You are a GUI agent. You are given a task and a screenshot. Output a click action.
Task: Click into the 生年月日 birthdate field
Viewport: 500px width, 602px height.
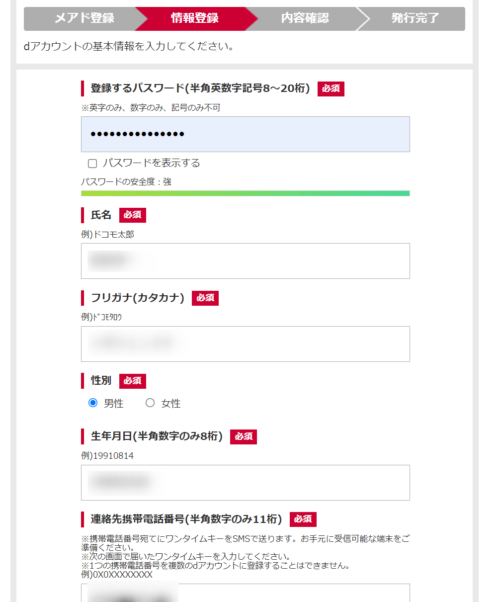coord(245,483)
